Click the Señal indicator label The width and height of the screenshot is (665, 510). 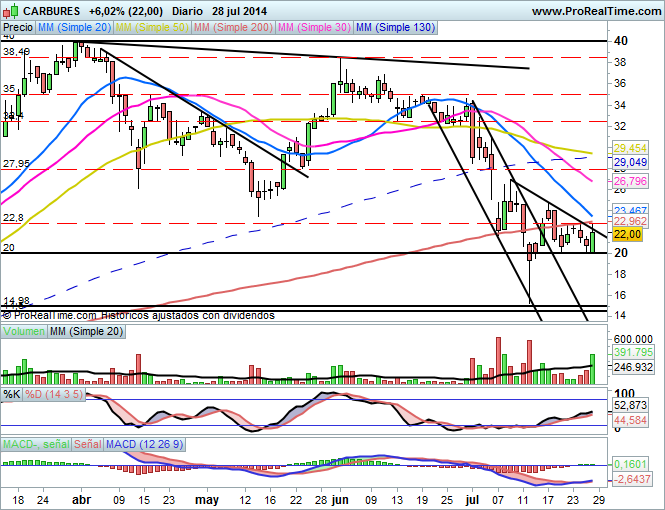pos(88,443)
